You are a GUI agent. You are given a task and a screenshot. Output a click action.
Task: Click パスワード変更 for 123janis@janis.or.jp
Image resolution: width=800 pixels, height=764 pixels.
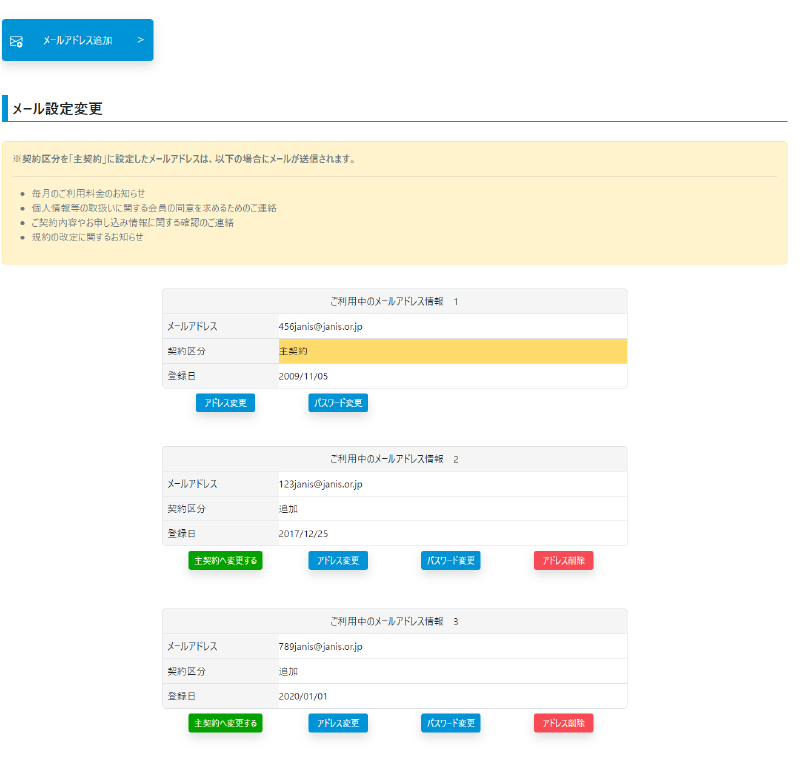click(x=451, y=560)
